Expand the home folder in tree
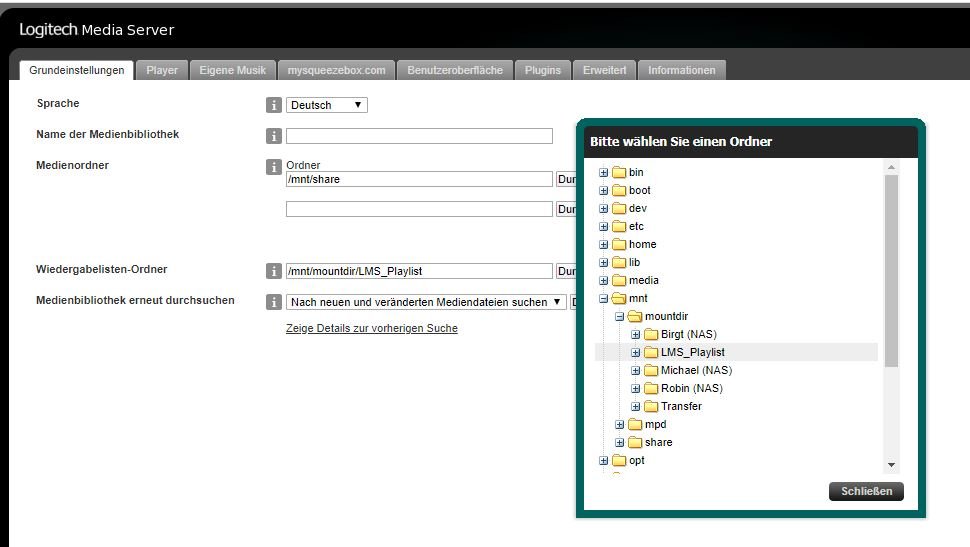Image resolution: width=970 pixels, height=547 pixels. [x=603, y=244]
